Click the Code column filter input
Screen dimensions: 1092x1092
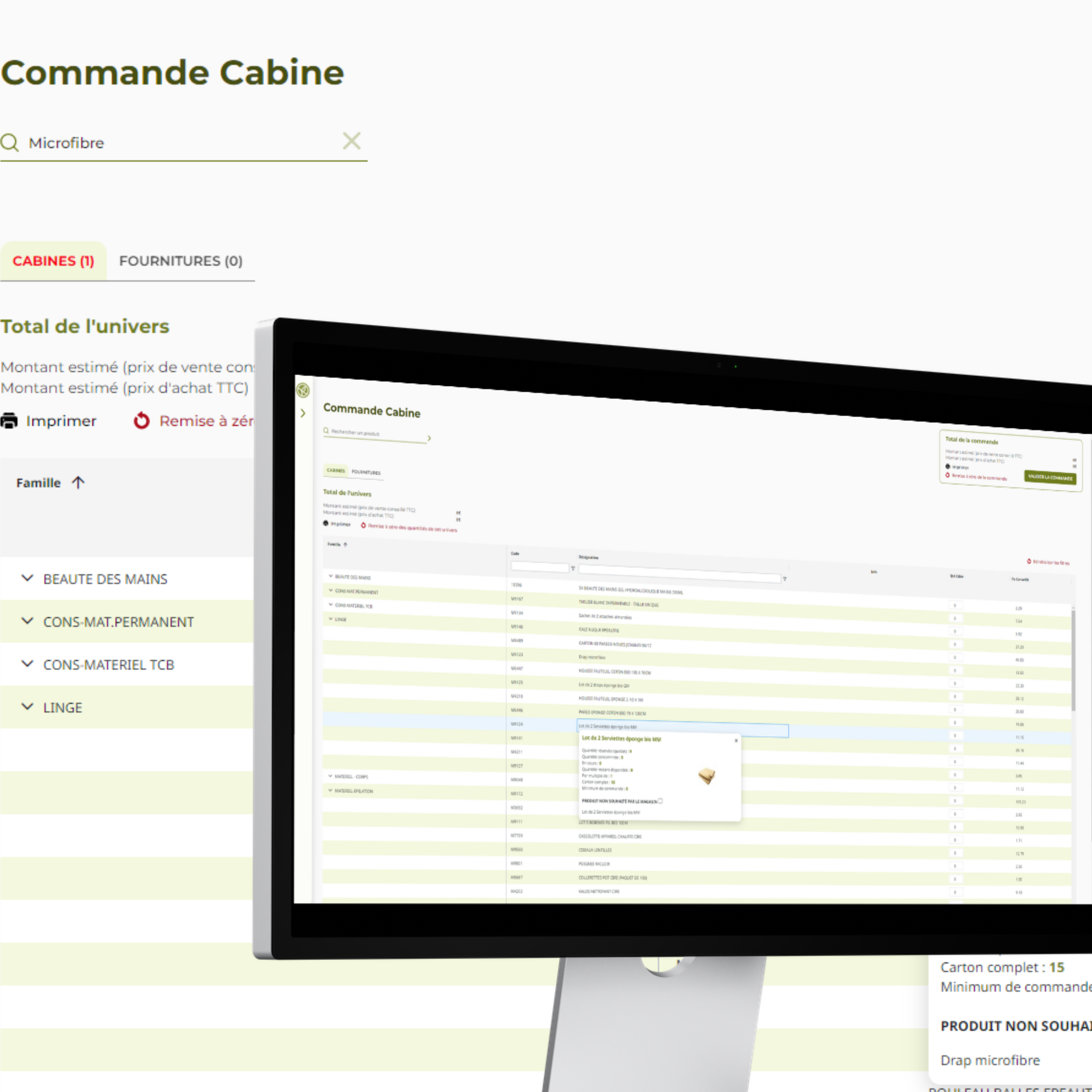click(x=540, y=567)
